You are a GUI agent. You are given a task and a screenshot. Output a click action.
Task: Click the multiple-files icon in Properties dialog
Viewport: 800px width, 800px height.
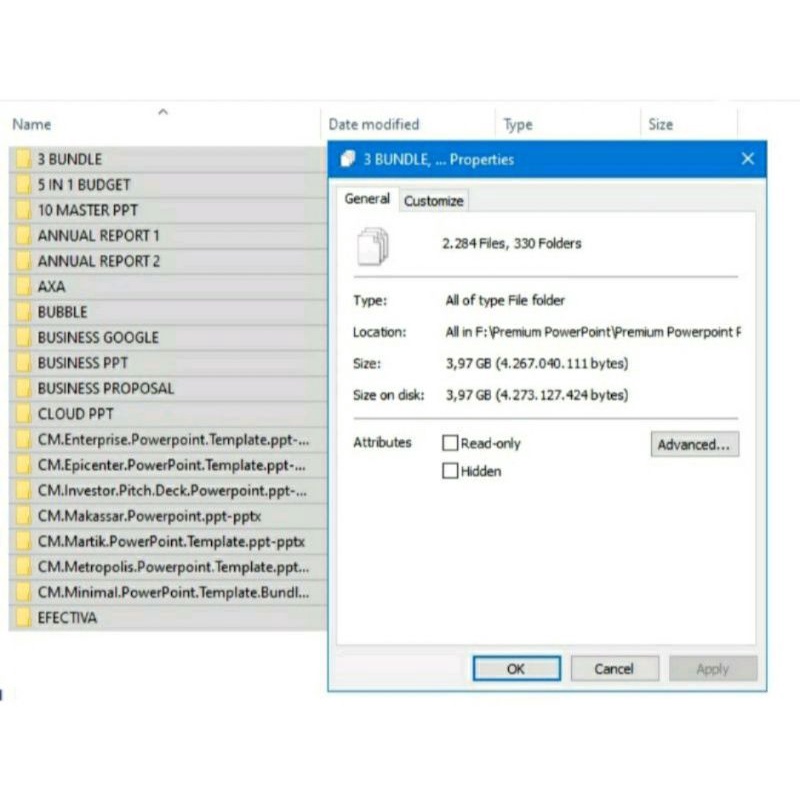[372, 246]
